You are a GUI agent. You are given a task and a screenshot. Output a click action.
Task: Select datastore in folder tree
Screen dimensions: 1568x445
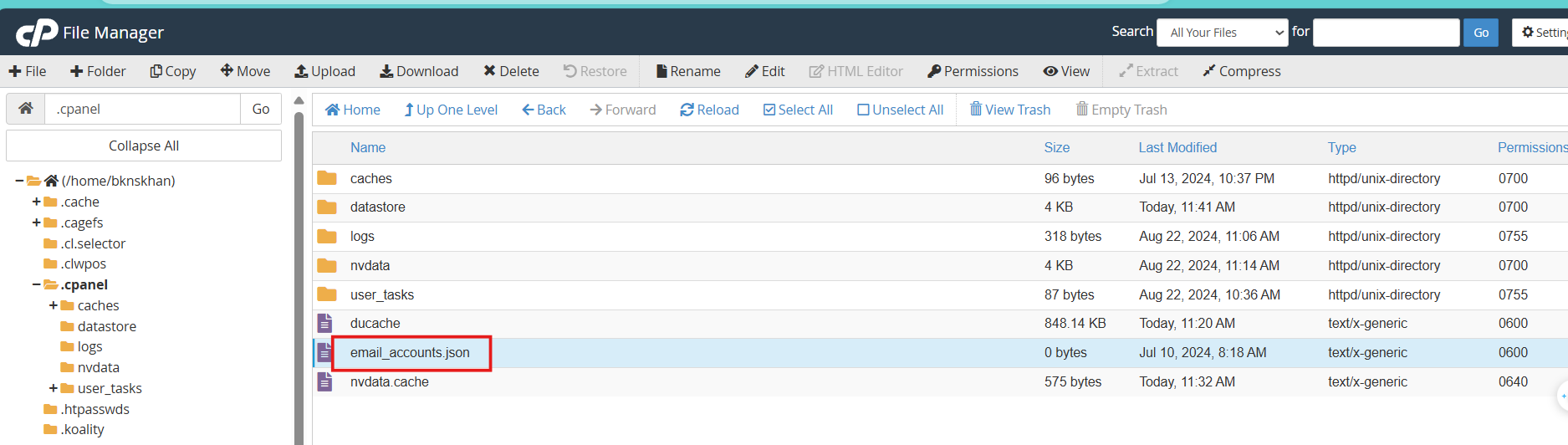pos(107,326)
